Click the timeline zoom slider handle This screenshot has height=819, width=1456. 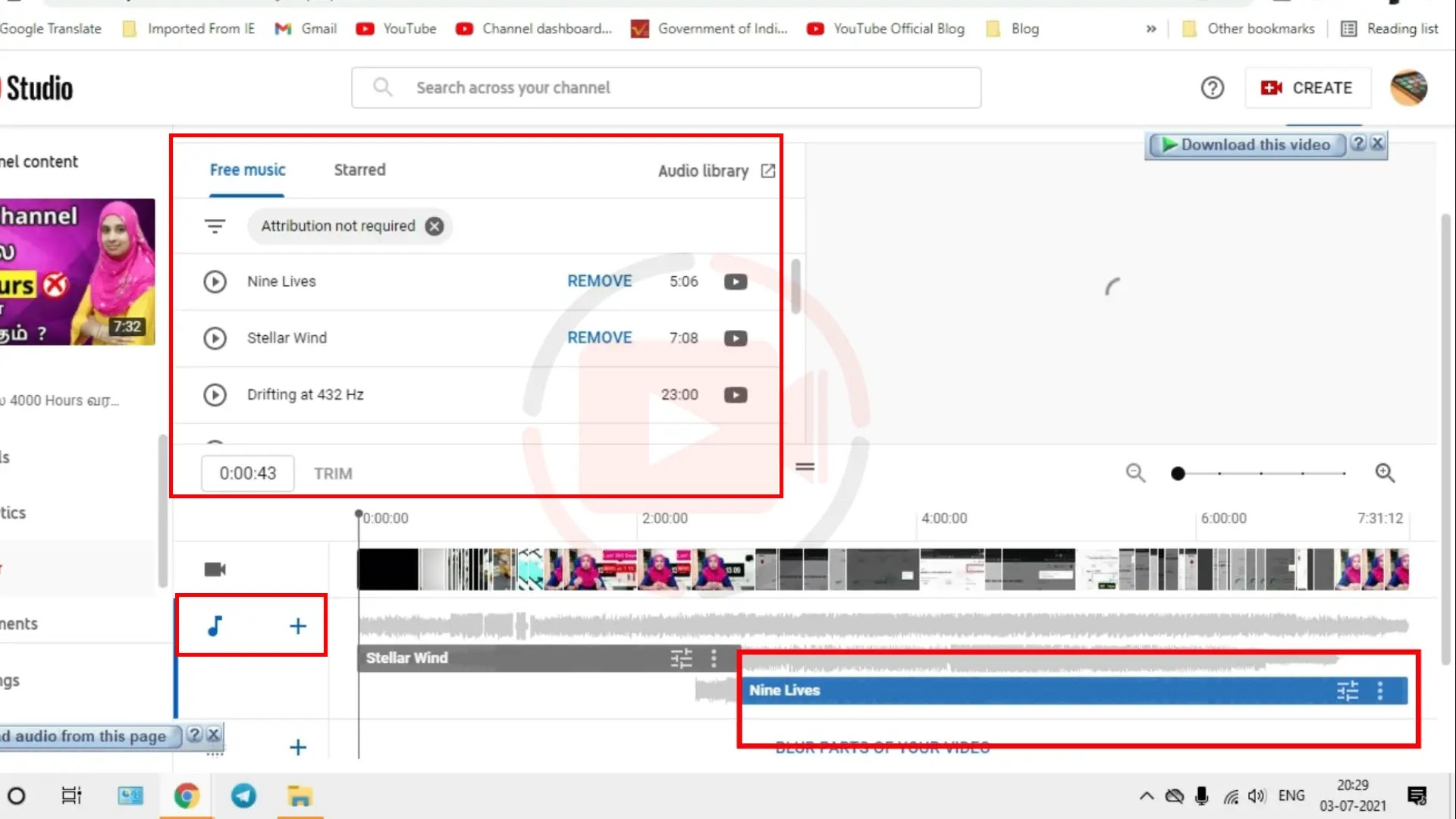1178,474
